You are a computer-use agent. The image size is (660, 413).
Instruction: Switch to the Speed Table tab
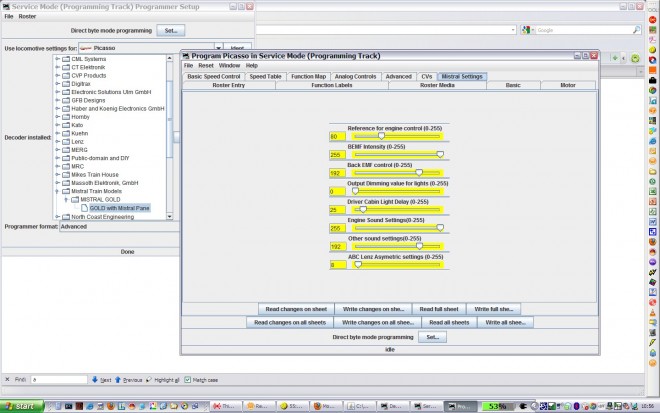(x=265, y=77)
